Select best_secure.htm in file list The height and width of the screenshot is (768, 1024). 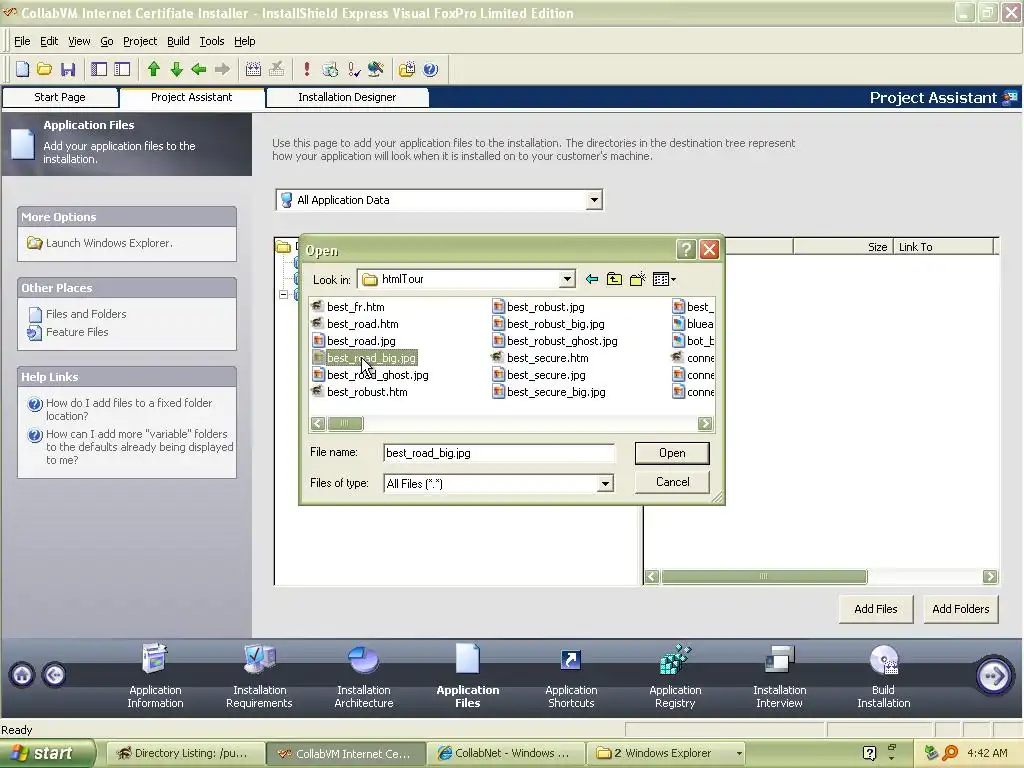pos(547,358)
